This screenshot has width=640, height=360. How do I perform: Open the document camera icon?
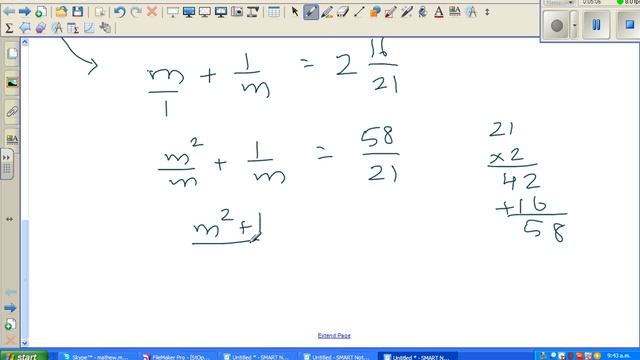click(253, 12)
